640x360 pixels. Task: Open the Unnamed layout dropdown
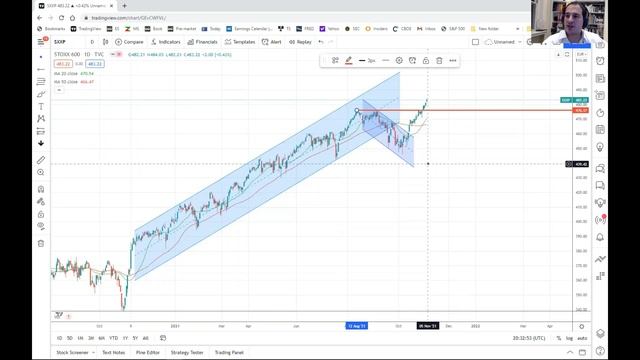(x=504, y=42)
